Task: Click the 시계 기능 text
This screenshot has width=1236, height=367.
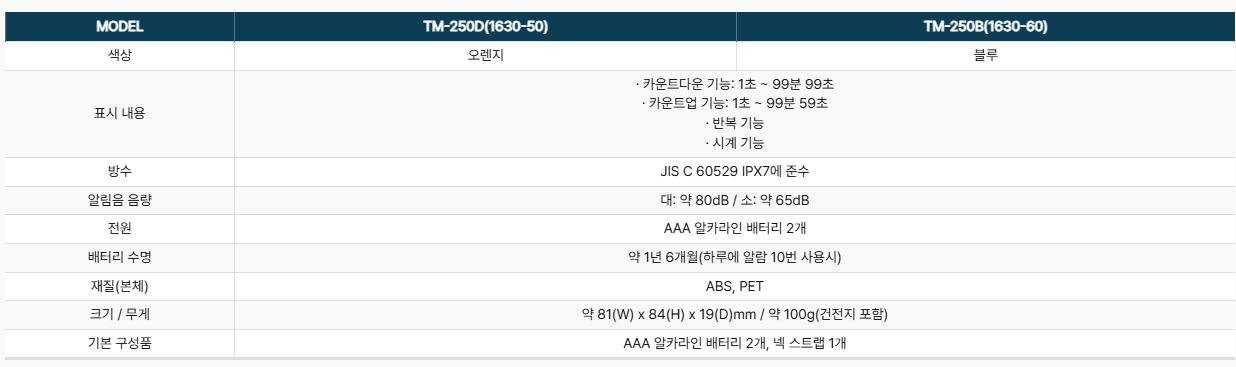Action: pos(735,143)
